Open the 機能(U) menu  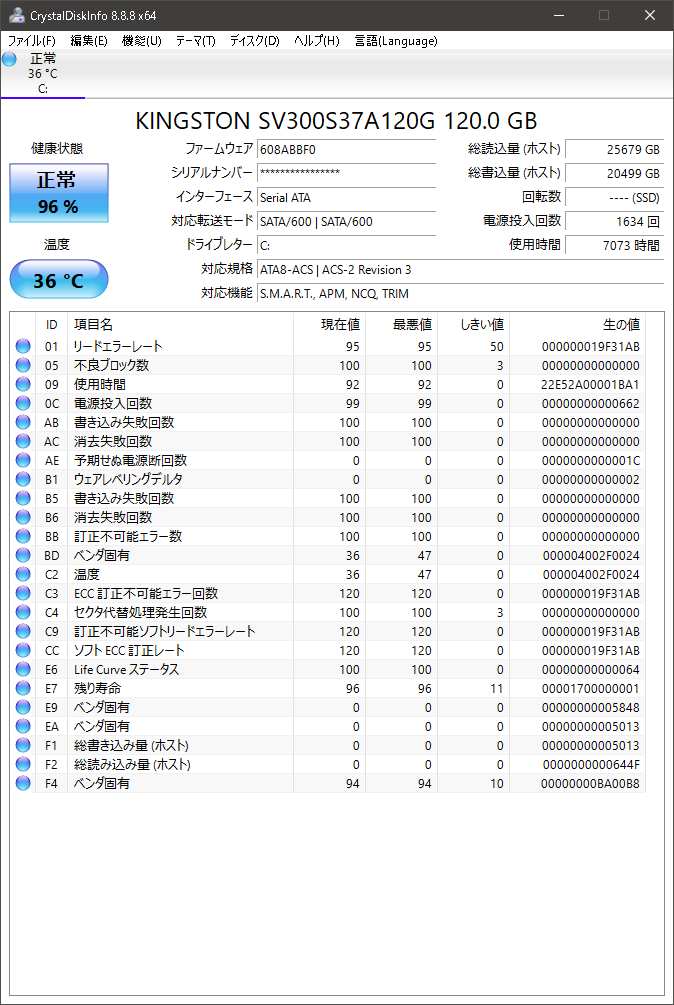[x=142, y=41]
